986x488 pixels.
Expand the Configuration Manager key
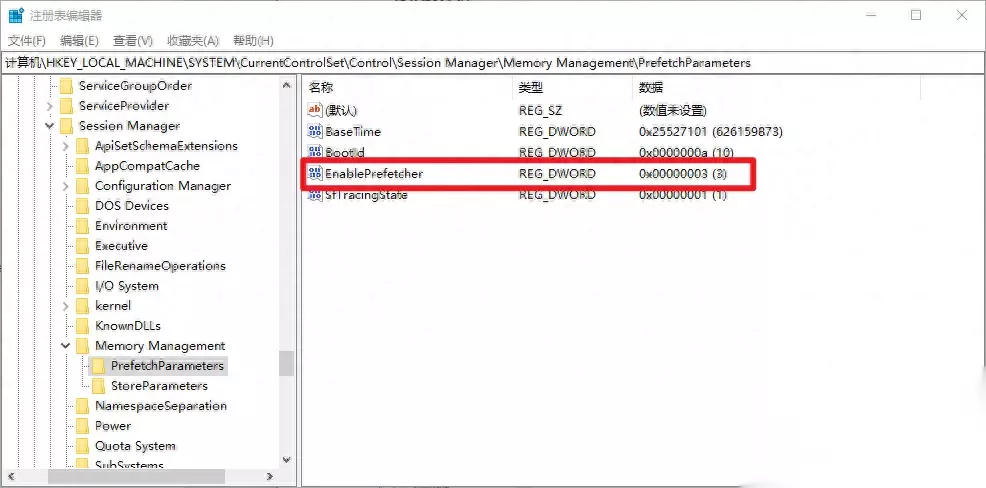pos(66,186)
